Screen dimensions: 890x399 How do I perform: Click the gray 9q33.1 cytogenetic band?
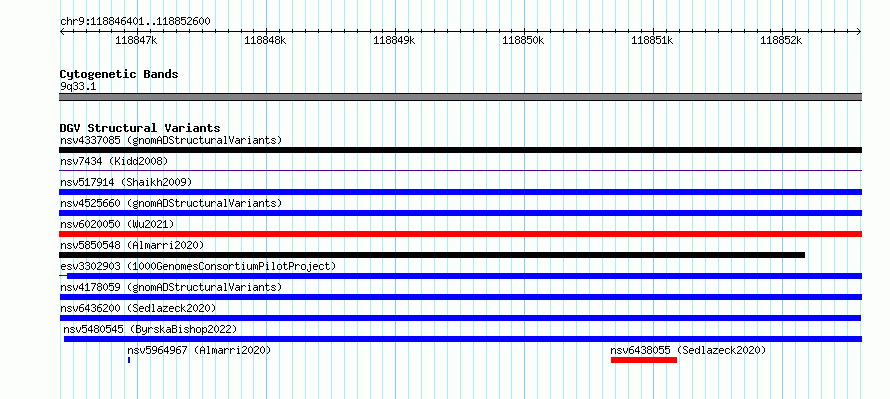460,97
